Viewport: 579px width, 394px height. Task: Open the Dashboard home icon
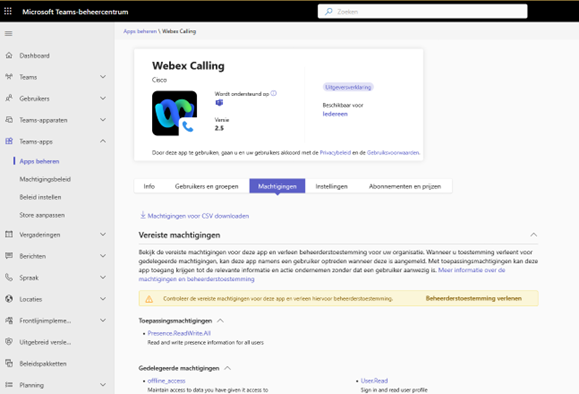click(x=9, y=55)
